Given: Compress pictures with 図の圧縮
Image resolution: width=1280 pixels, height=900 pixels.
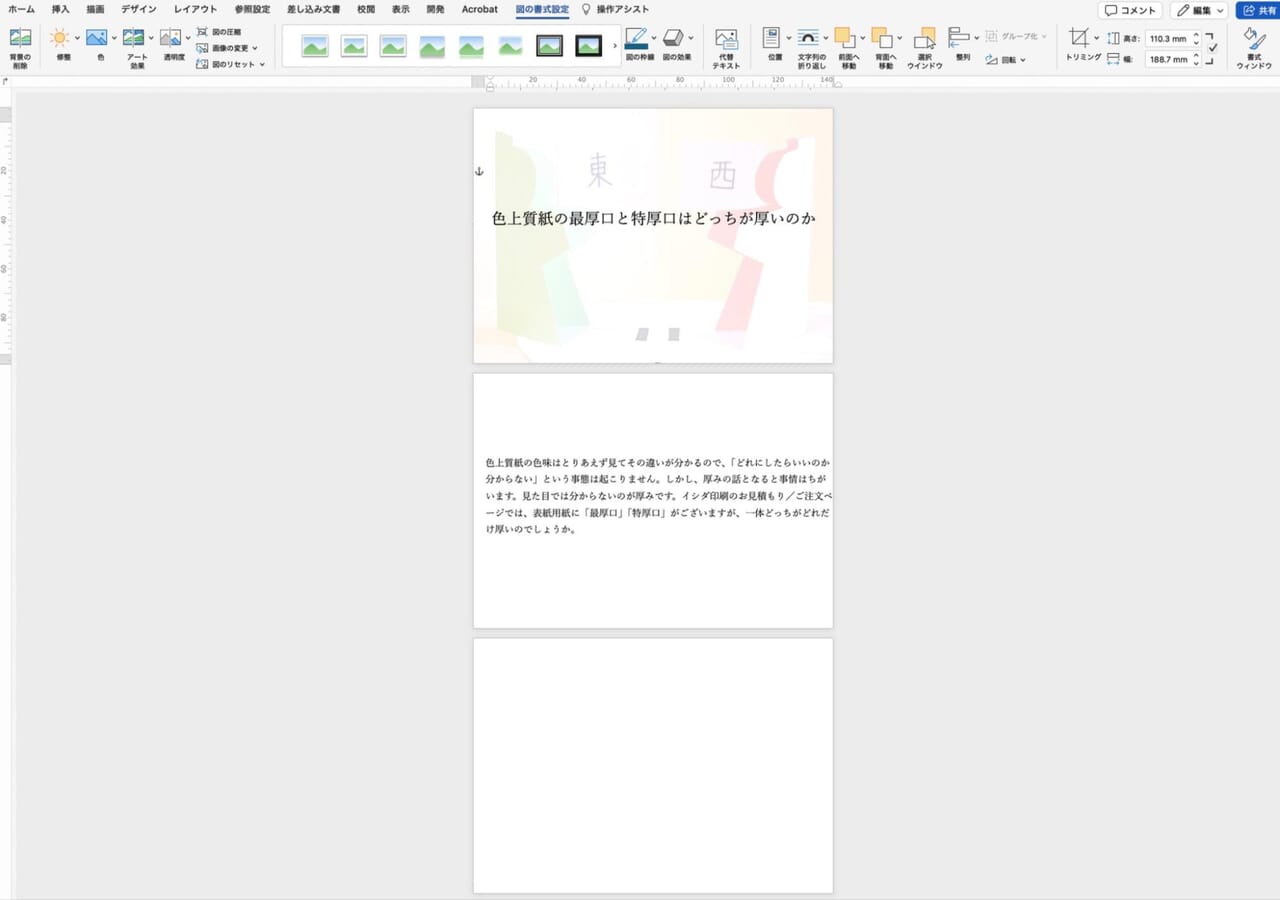Looking at the screenshot, I should point(228,31).
